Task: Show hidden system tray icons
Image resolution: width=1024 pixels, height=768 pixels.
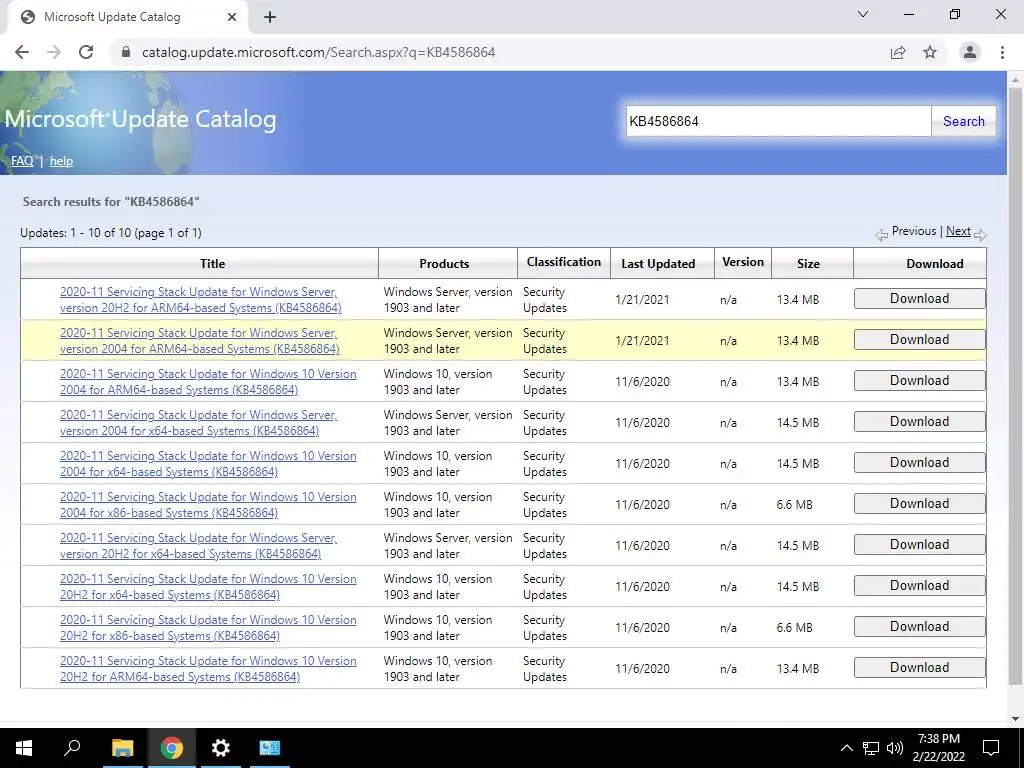Action: [x=846, y=748]
